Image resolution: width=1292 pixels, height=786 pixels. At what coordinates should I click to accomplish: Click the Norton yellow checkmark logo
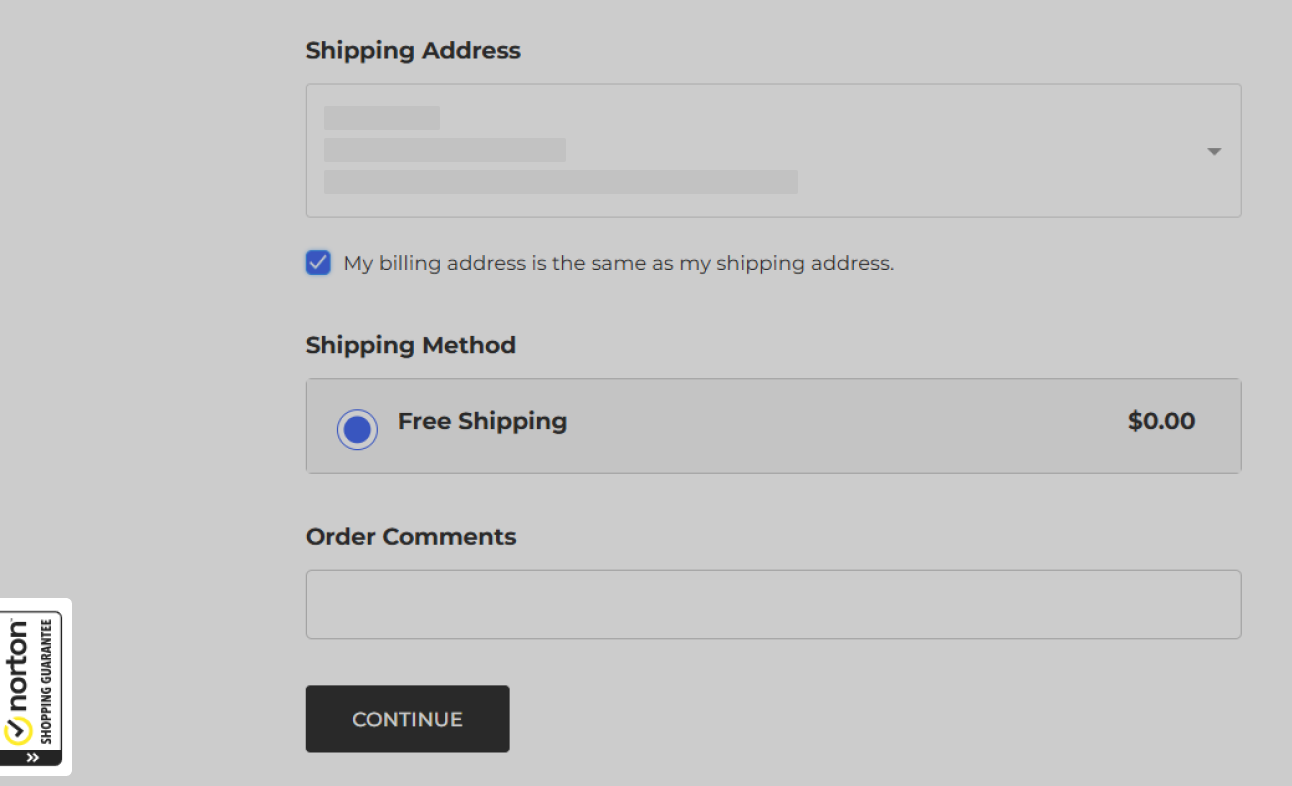point(17,731)
